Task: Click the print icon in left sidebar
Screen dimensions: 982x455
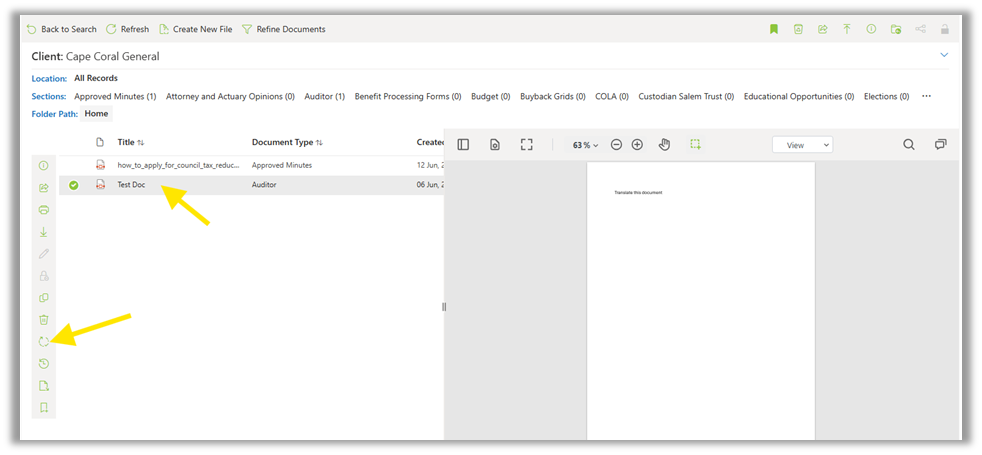Action: (43, 210)
